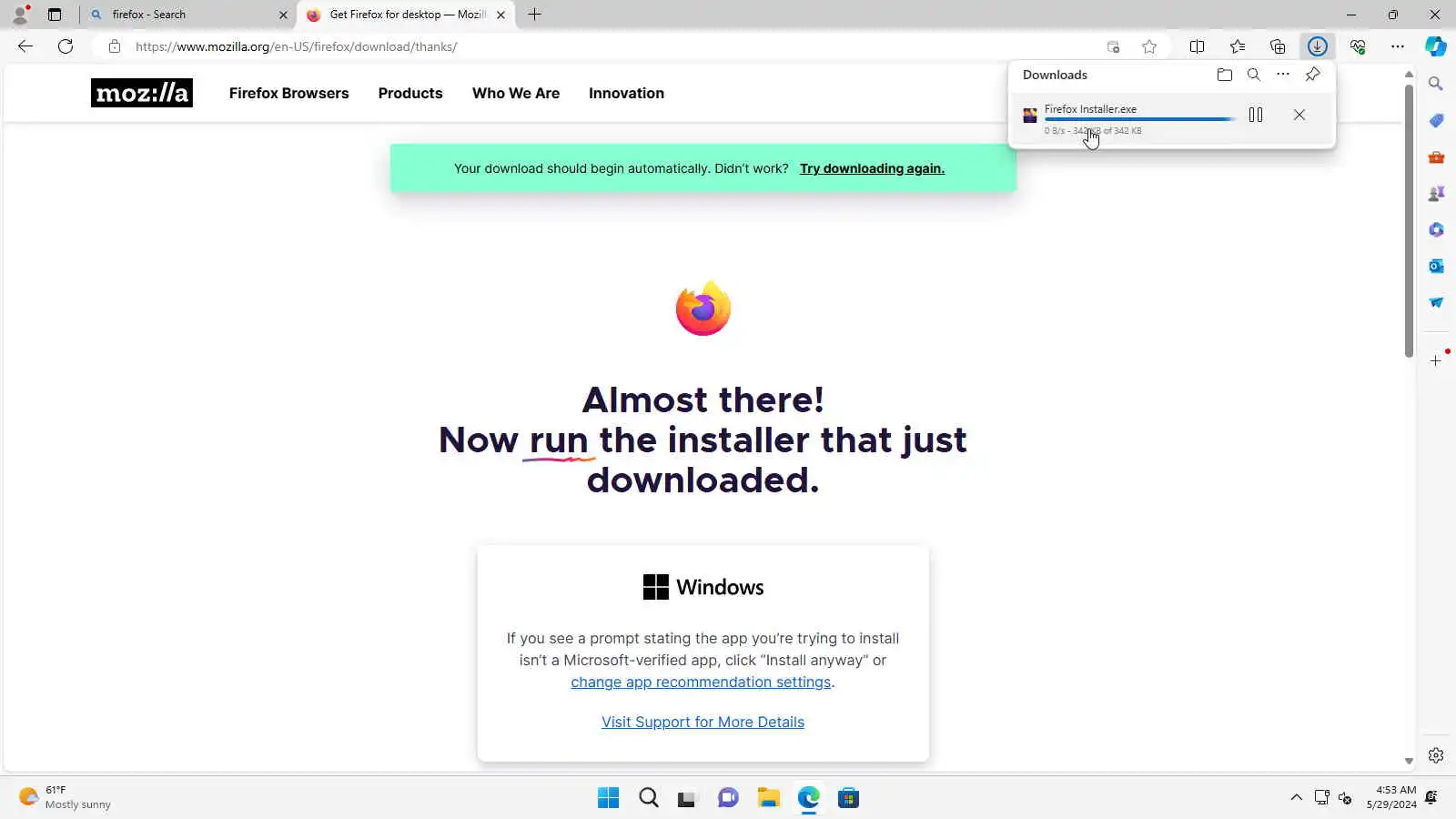1456x819 pixels.
Task: Open sidebar Drop paper plane icon
Action: (x=1436, y=302)
